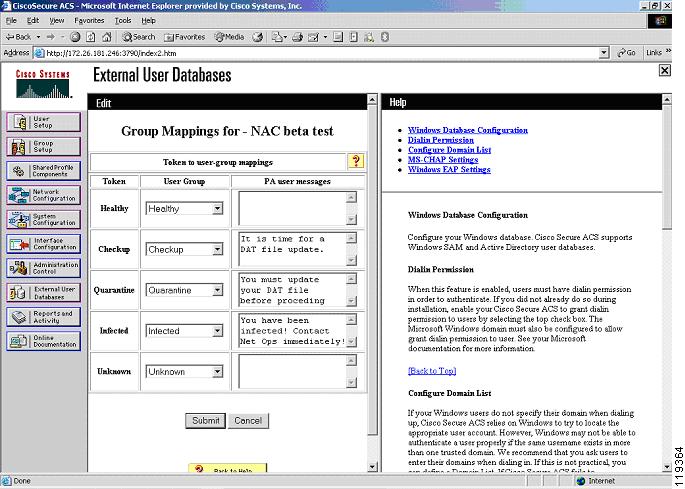Image resolution: width=685 pixels, height=489 pixels.
Task: Click the browser Back button
Action: pyautogui.click(x=18, y=37)
